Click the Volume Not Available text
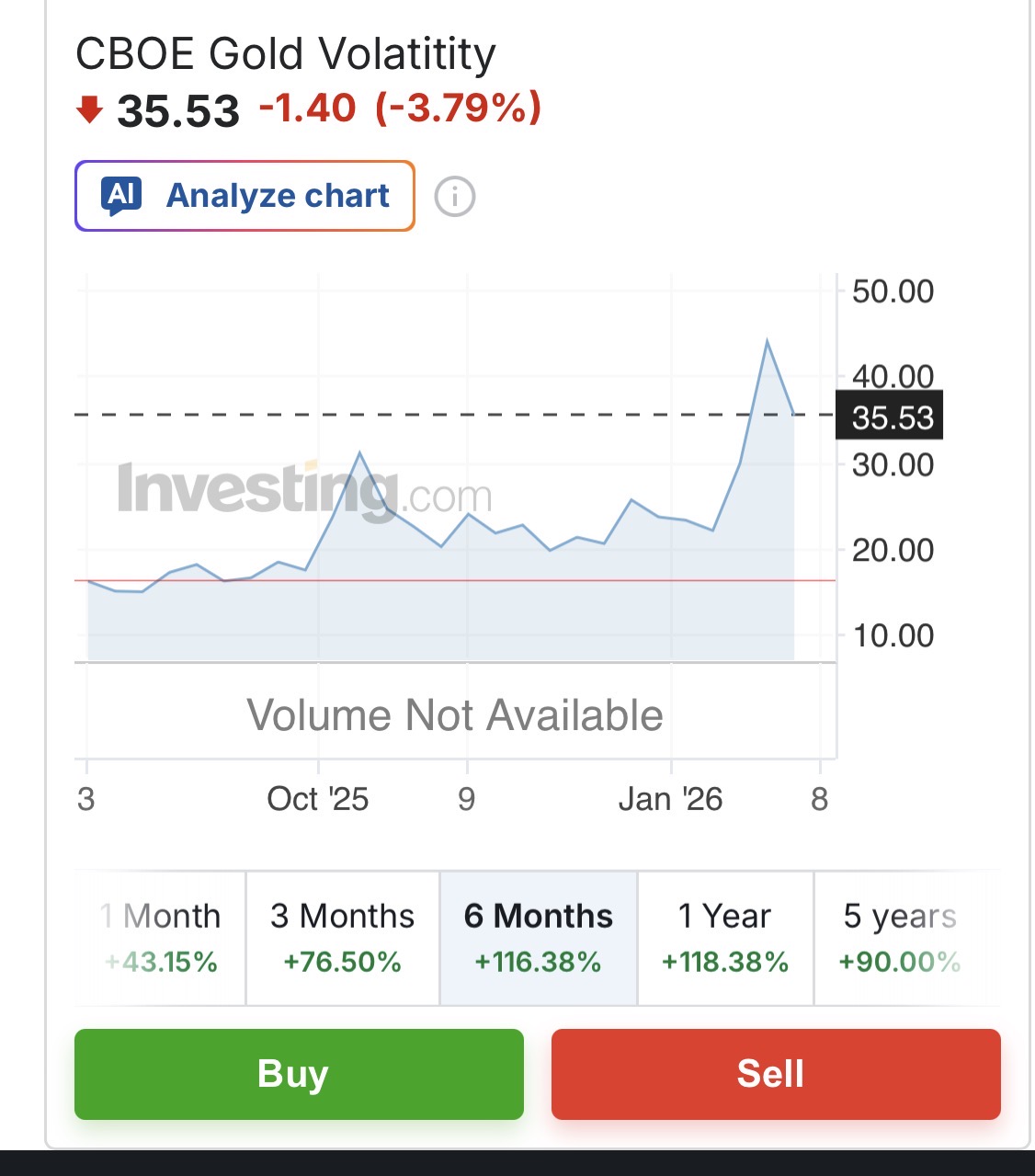The image size is (1035, 1176). (454, 715)
